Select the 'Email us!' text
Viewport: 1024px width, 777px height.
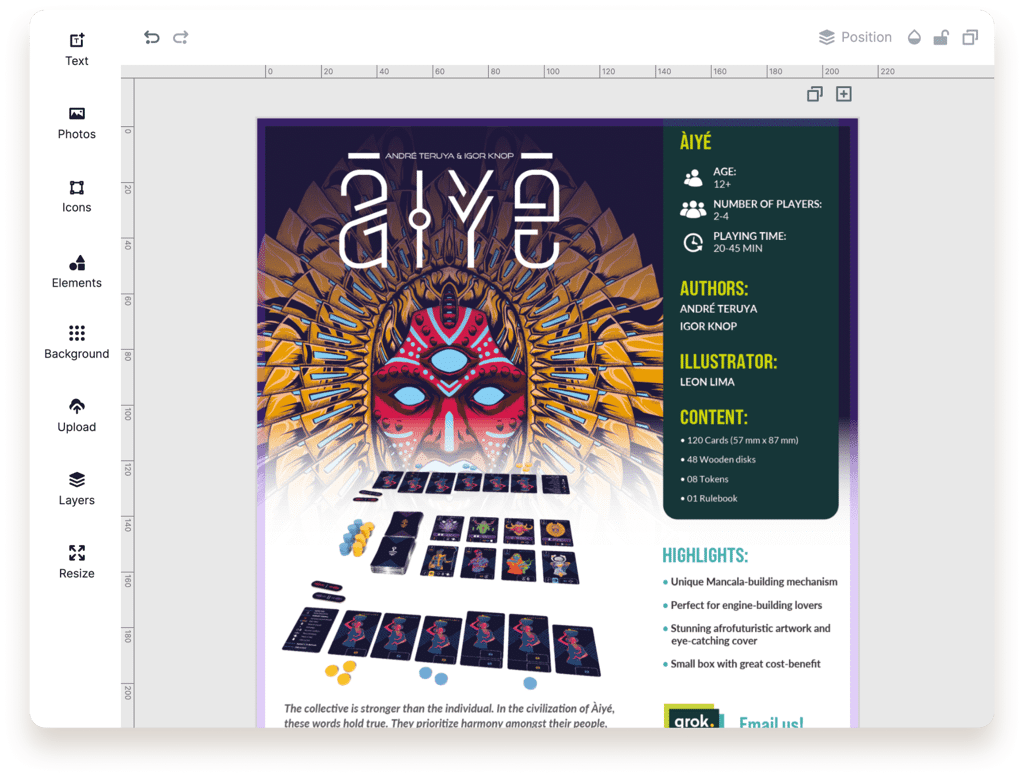pyautogui.click(x=771, y=722)
